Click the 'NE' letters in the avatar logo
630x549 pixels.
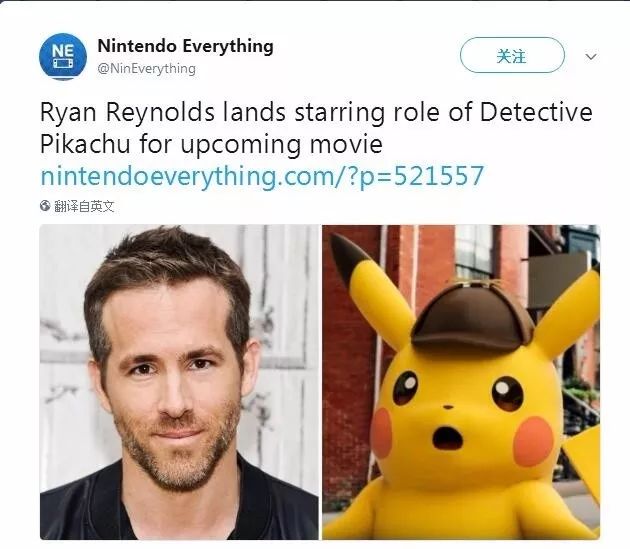tap(63, 51)
